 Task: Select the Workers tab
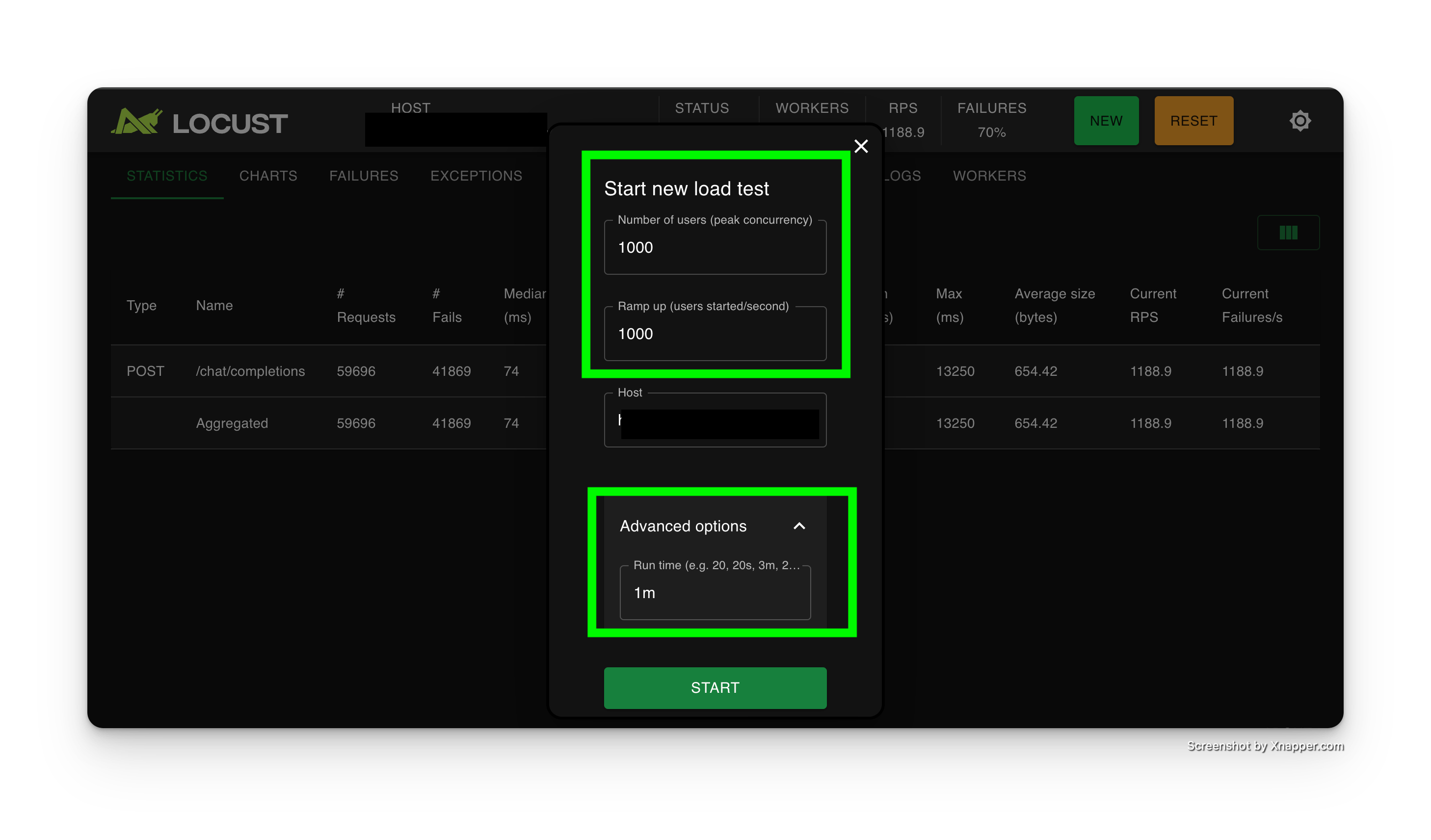pos(989,176)
